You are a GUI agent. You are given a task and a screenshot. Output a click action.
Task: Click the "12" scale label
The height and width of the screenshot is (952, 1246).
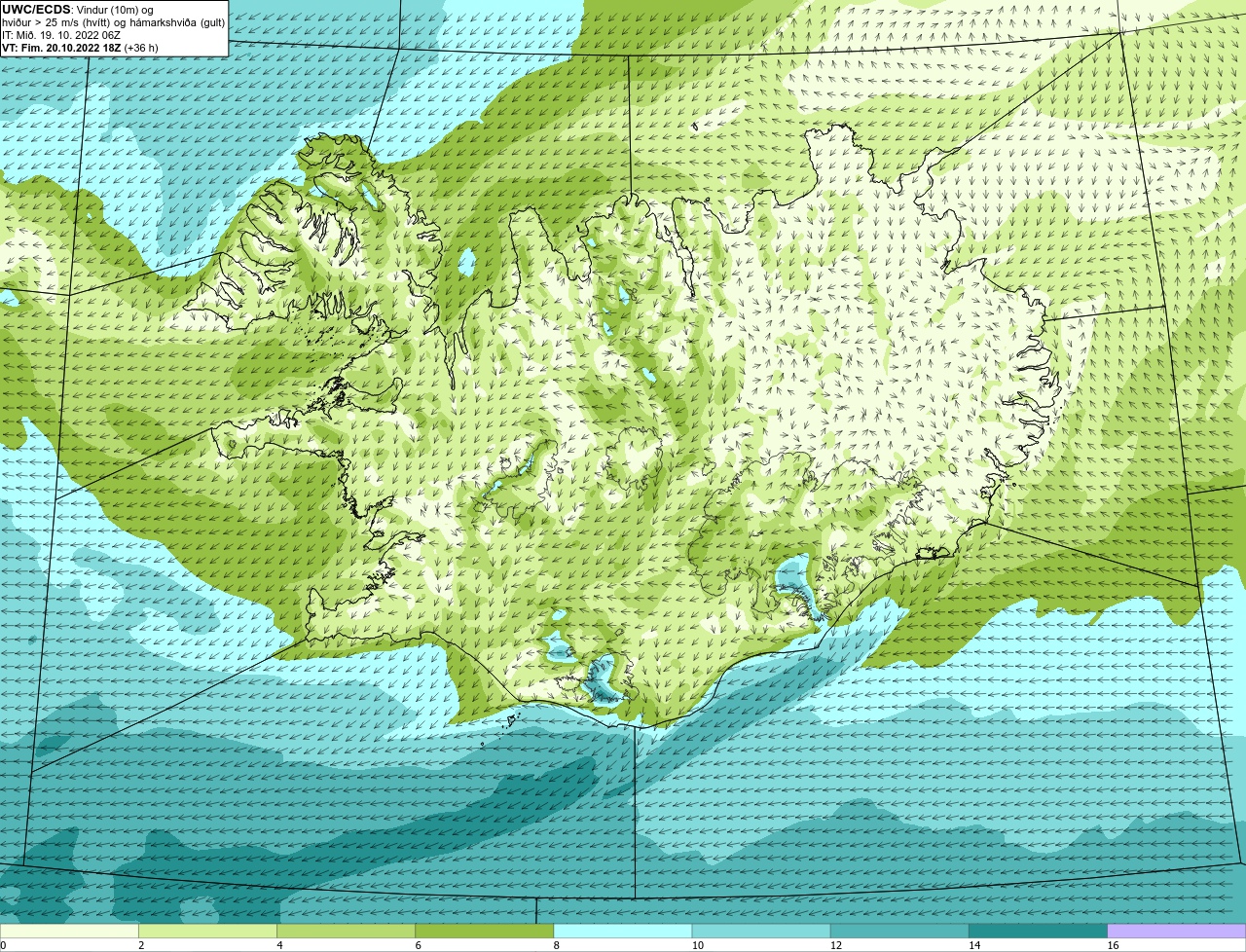point(836,945)
